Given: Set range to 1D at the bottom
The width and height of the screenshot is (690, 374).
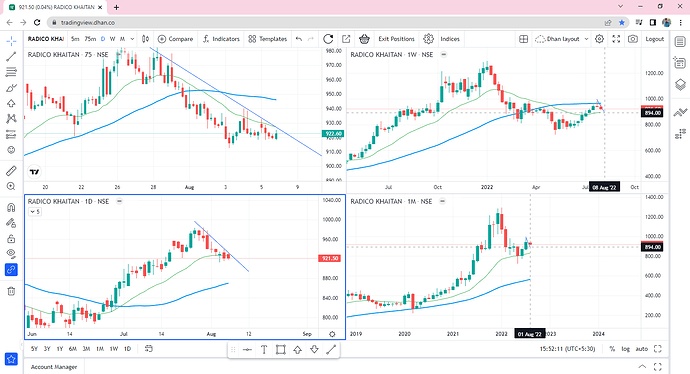Looking at the screenshot, I should 127,349.
